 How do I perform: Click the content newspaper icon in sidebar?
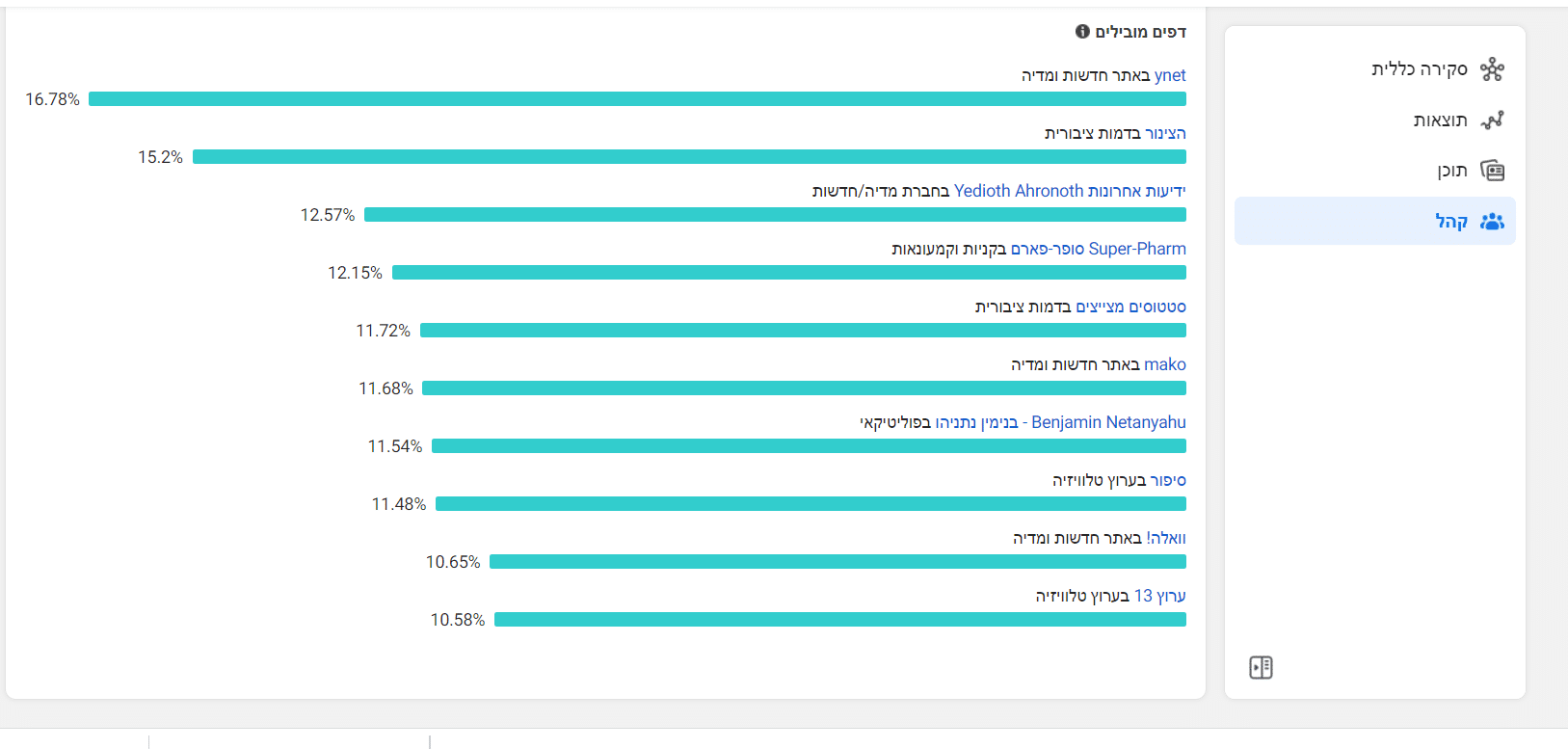click(1492, 172)
